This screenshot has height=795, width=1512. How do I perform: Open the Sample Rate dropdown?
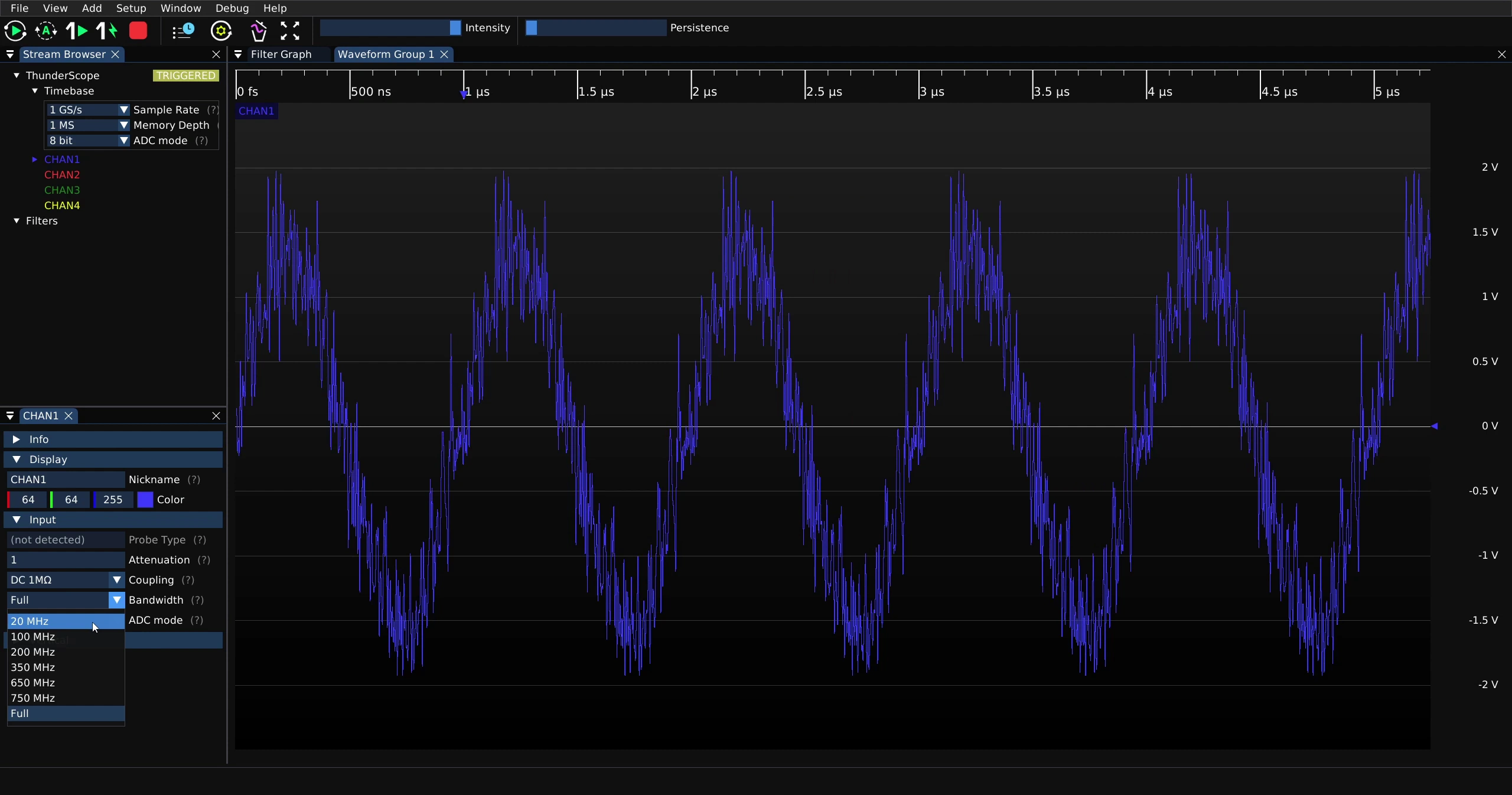[87, 110]
